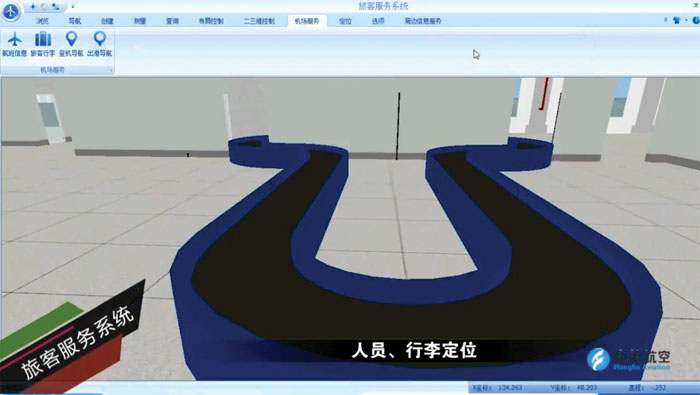Click the last quick access toolbar icon
Image resolution: width=700 pixels, height=395 pixels.
55,6
